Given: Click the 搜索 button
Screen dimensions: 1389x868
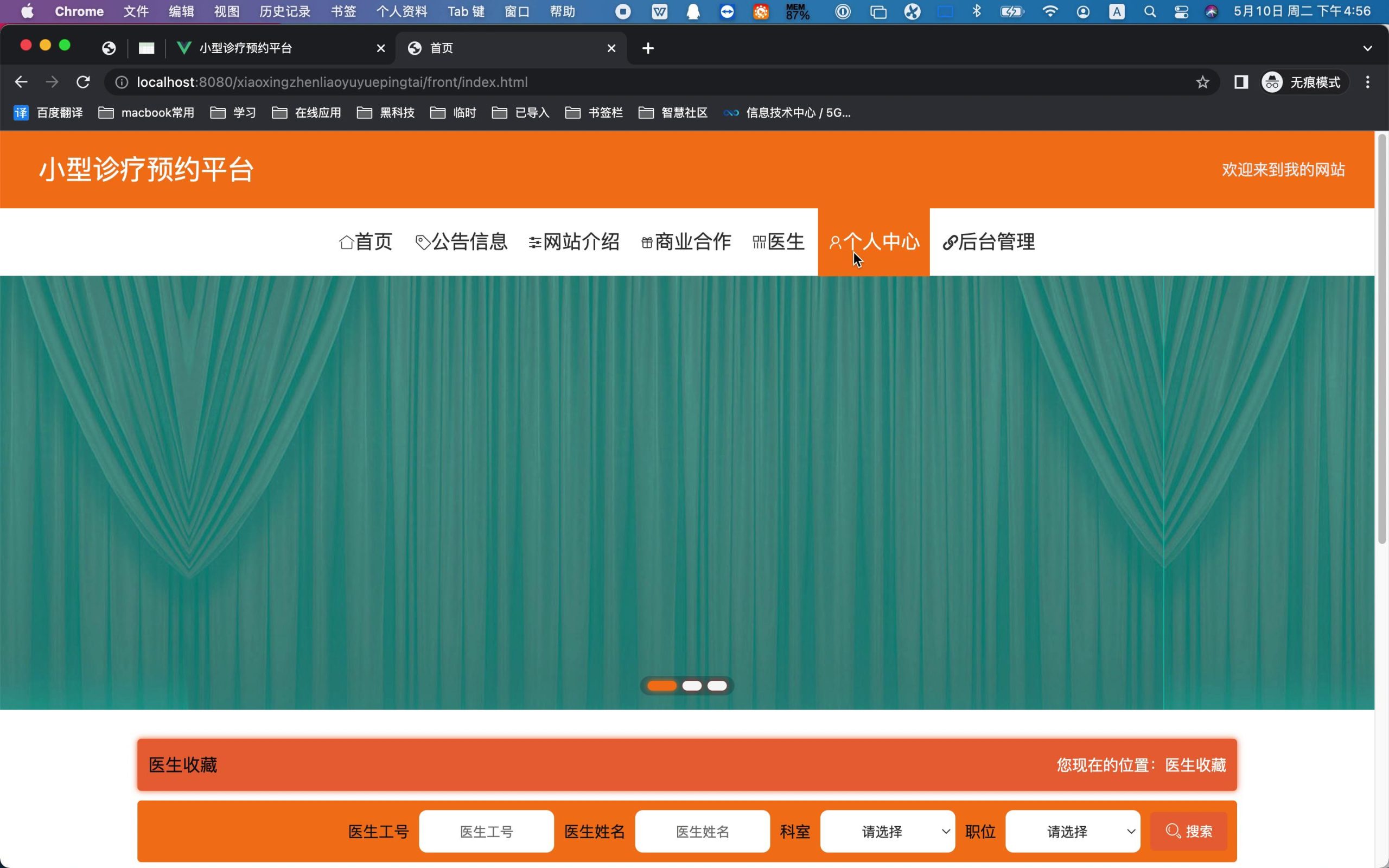Looking at the screenshot, I should click(1189, 831).
